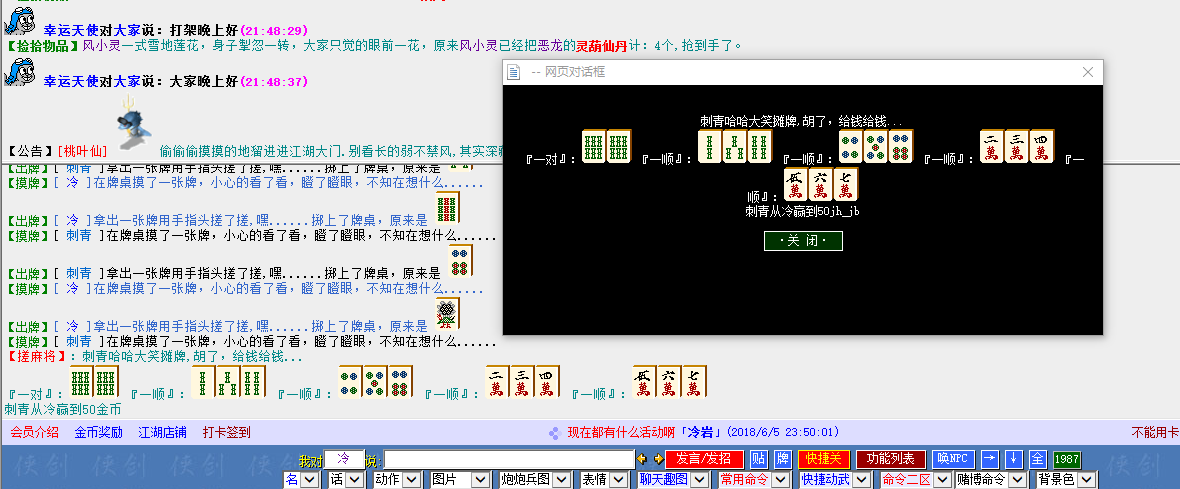Viewport: 1180px width, 489px height.
Task: Click the 贴 button
Action: (759, 459)
